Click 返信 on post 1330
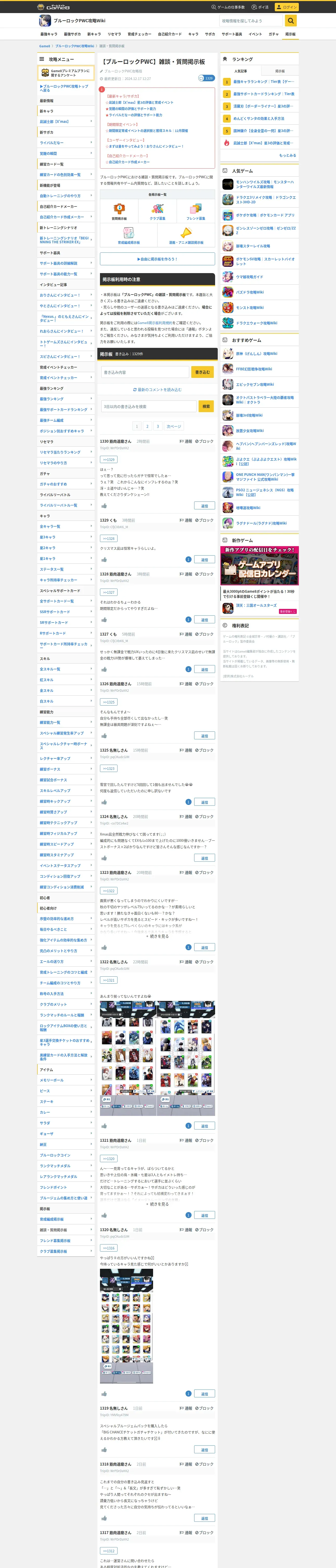The height and width of the screenshot is (1568, 336). pos(204,506)
